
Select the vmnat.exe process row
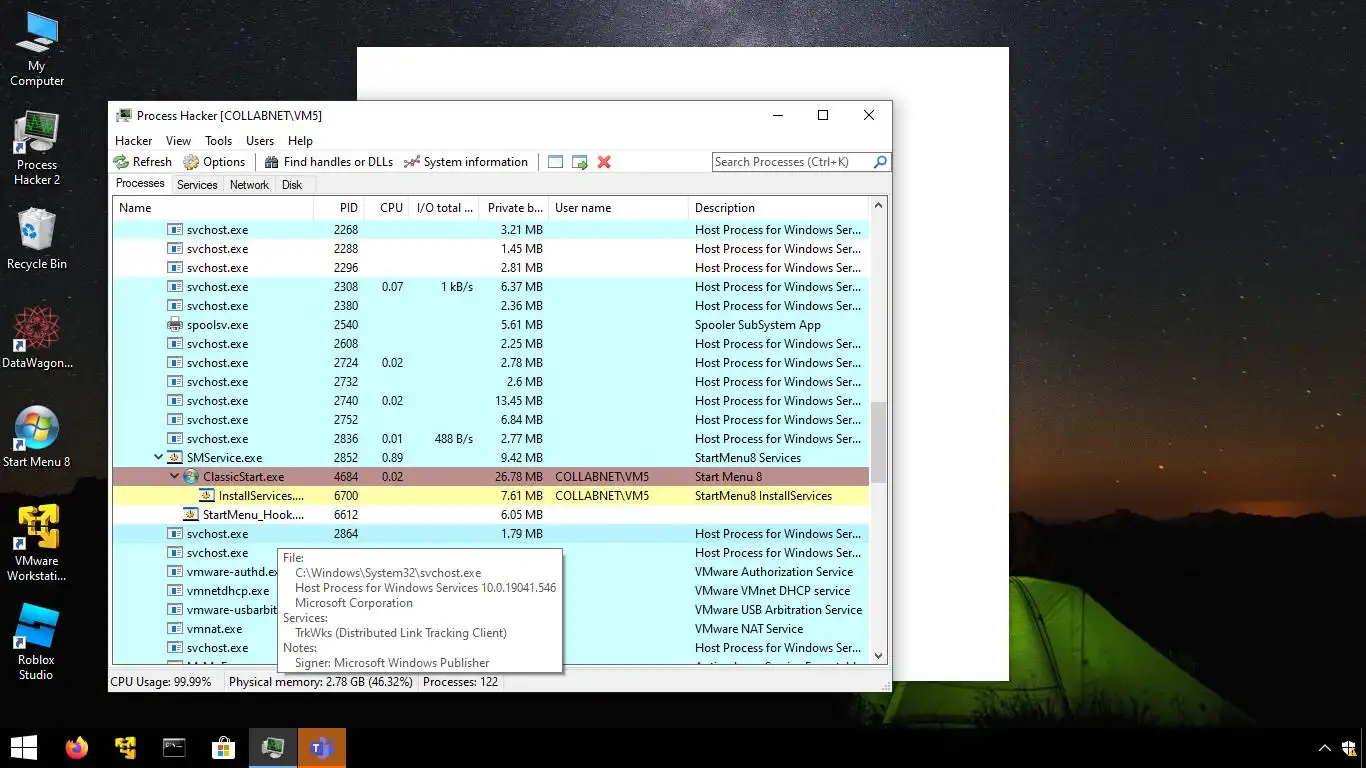coord(490,629)
